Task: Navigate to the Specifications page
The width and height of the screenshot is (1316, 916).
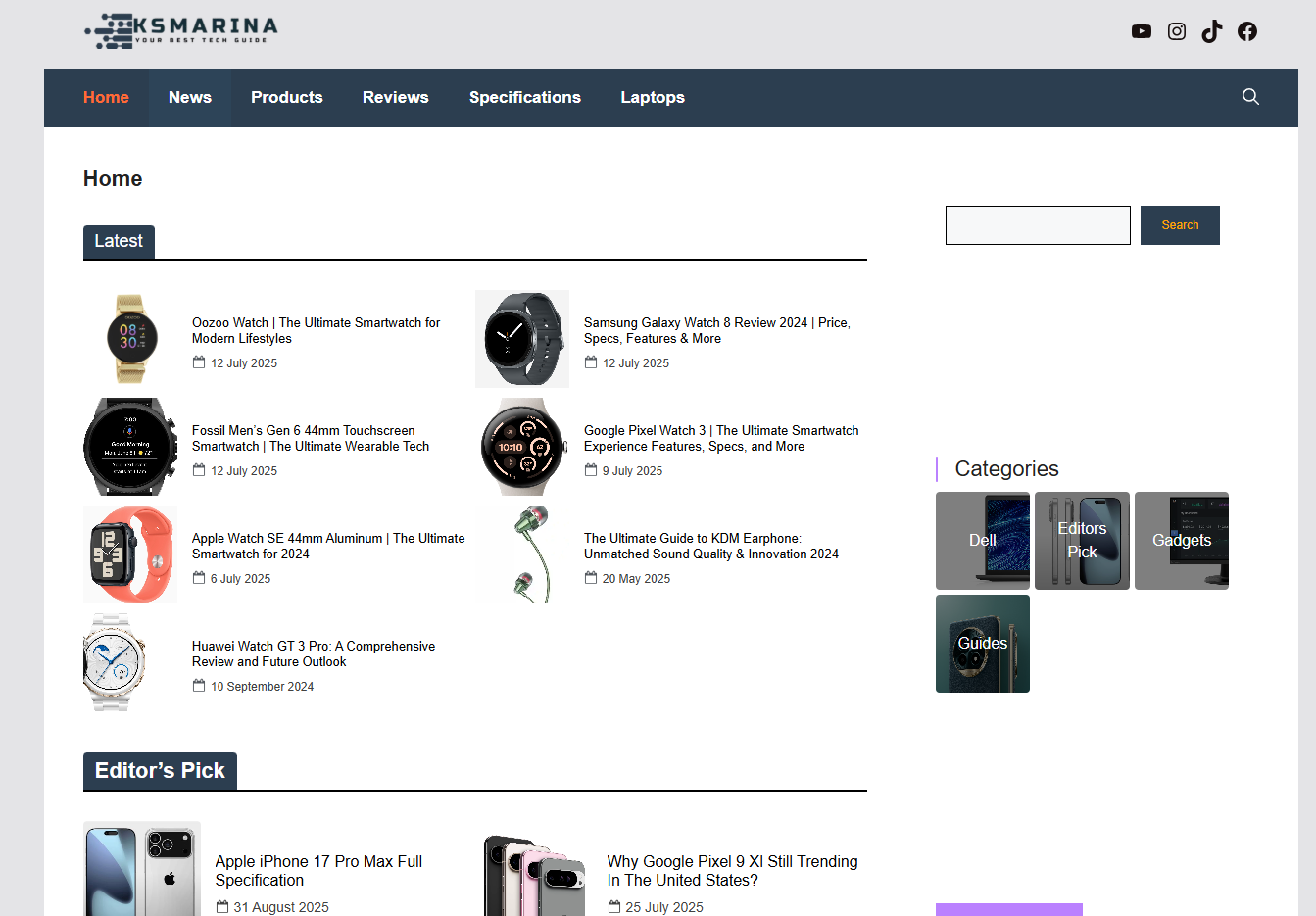Action: [524, 98]
